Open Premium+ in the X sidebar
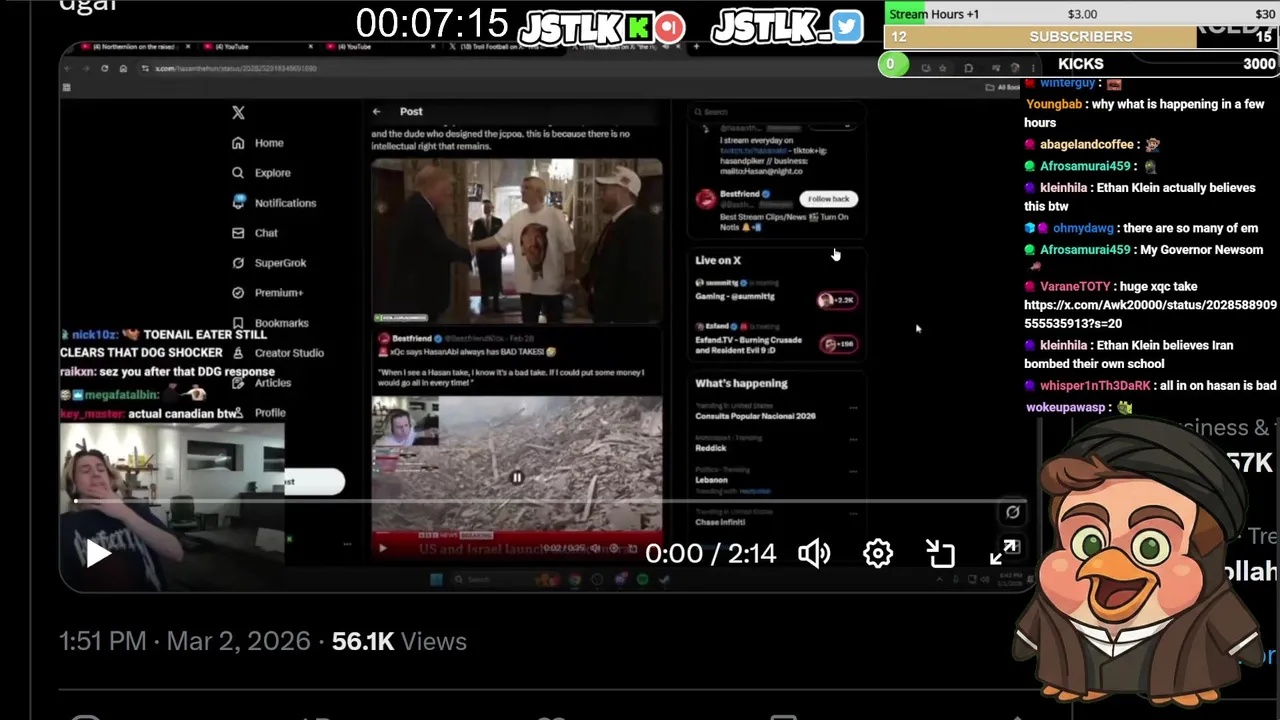This screenshot has height=720, width=1280. click(267, 293)
